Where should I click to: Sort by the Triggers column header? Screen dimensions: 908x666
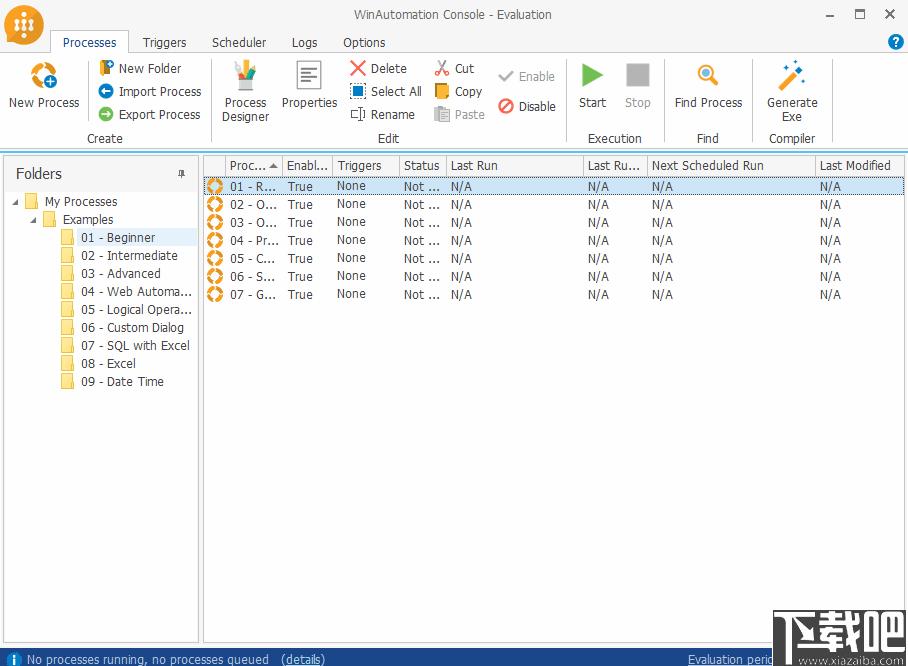pos(366,166)
